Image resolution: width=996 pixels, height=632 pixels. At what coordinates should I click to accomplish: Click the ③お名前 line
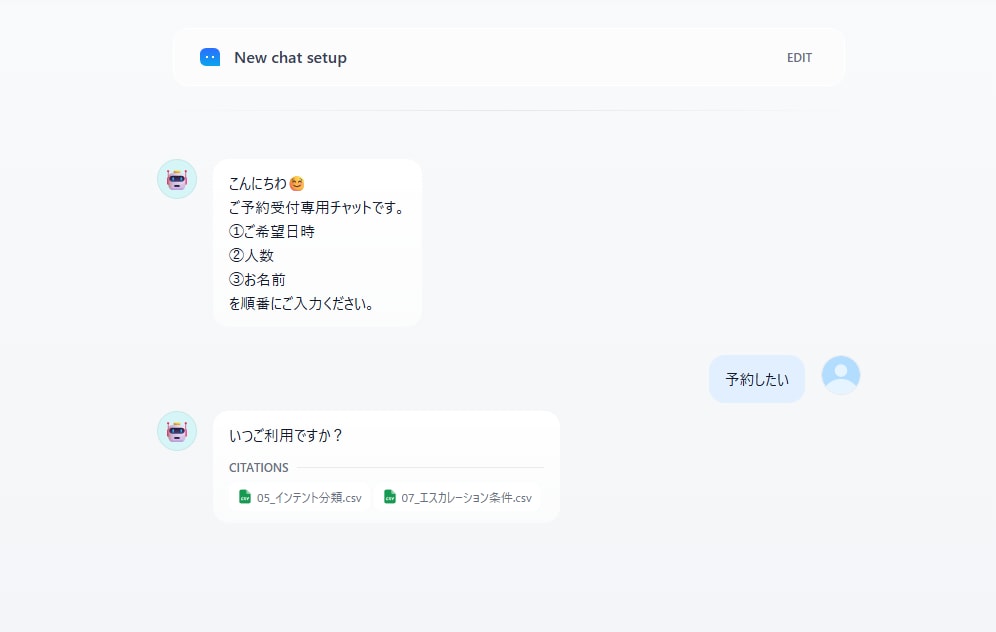[x=257, y=280]
